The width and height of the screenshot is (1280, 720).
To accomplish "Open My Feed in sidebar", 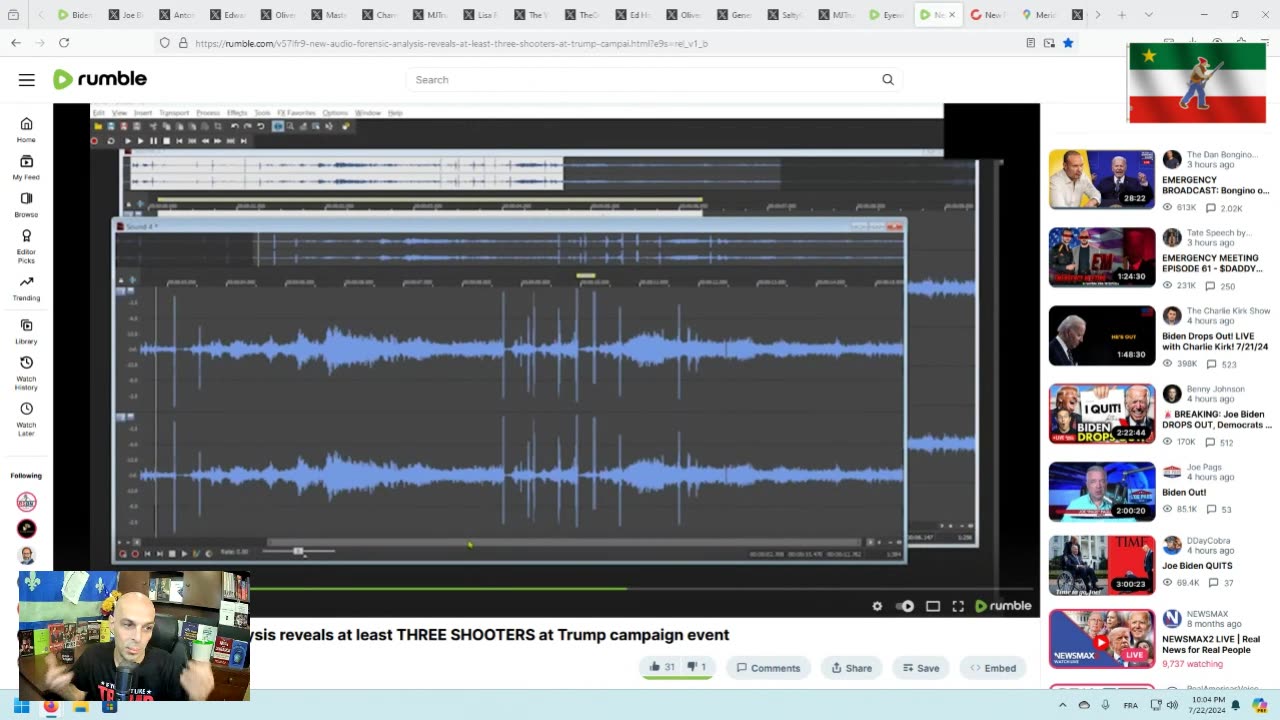I will pos(26,167).
